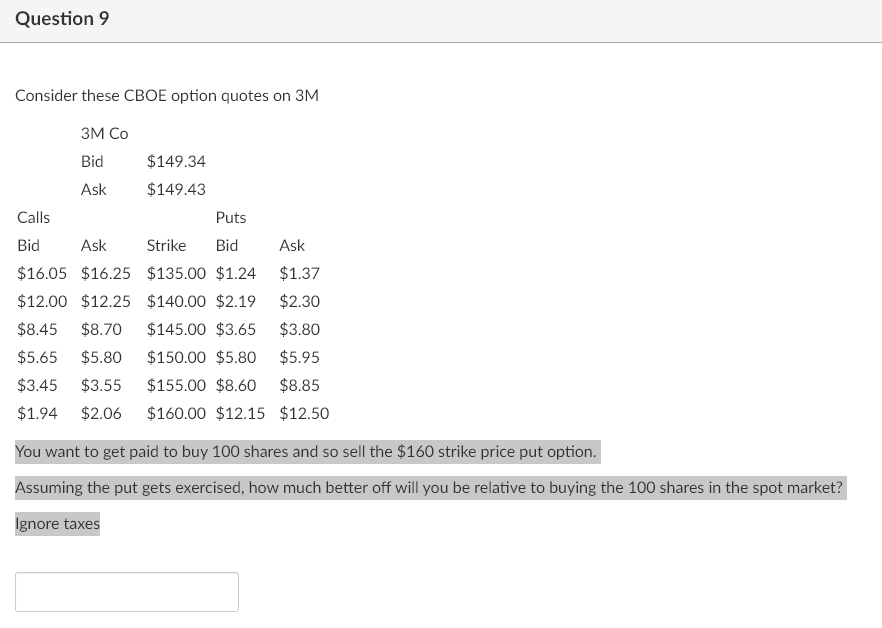Click the $160.00 strike price value

176,413
